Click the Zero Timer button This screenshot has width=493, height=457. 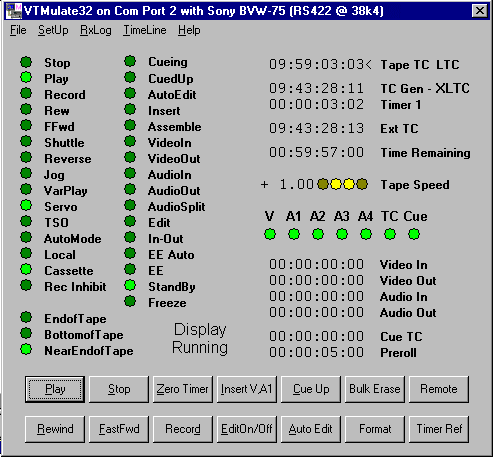click(183, 389)
